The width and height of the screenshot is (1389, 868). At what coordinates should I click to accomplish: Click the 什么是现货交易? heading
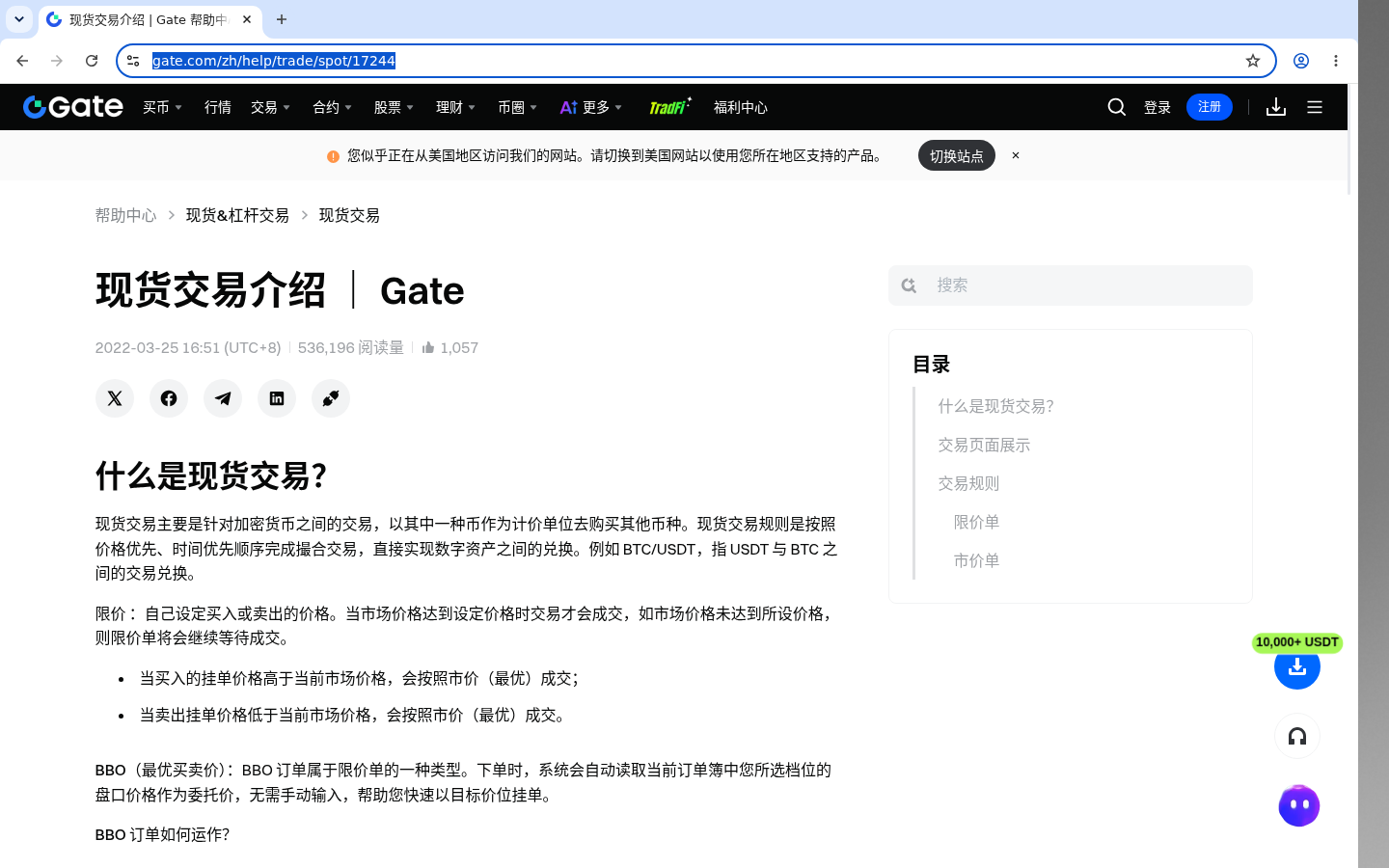coord(211,475)
